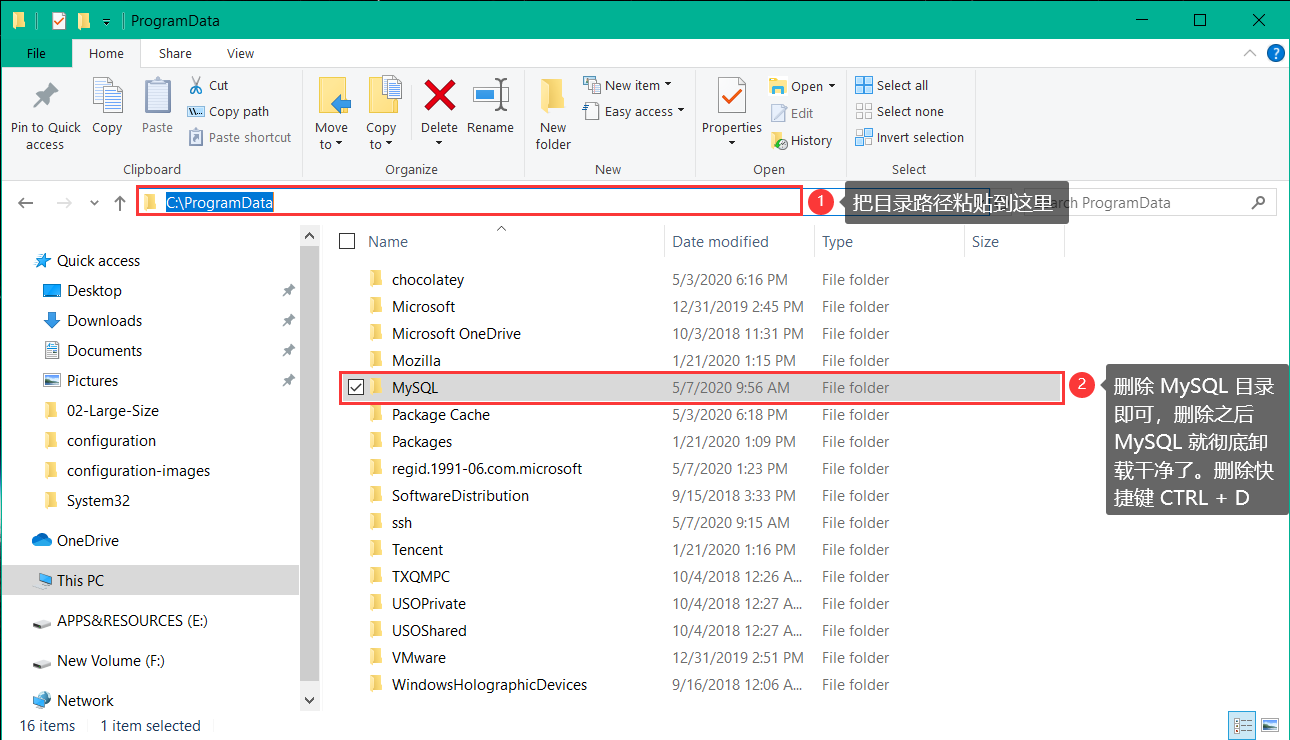Click Copy path in Clipboard group

coord(228,112)
